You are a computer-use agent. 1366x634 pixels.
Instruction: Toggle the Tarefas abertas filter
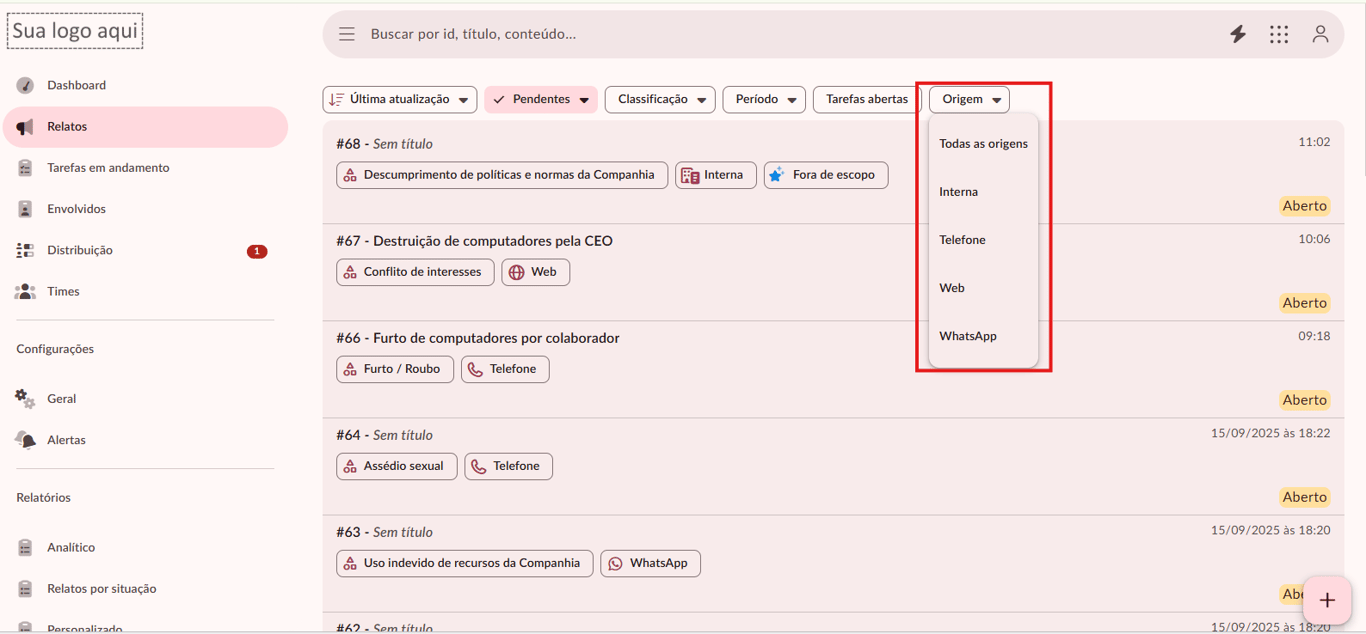click(x=867, y=100)
